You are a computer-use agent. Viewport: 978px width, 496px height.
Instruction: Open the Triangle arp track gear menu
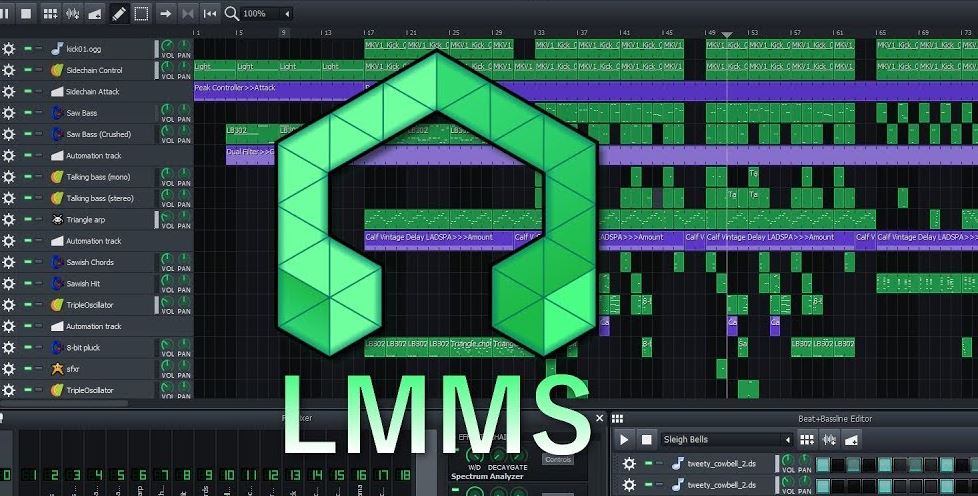[x=8, y=220]
